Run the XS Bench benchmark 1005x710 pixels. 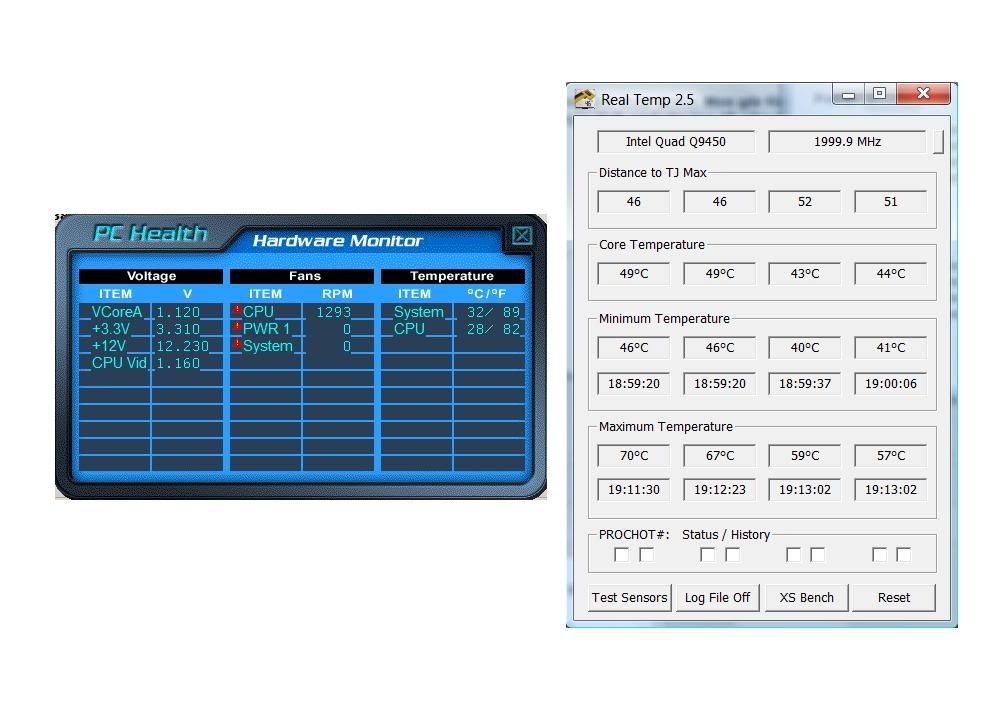[x=806, y=597]
